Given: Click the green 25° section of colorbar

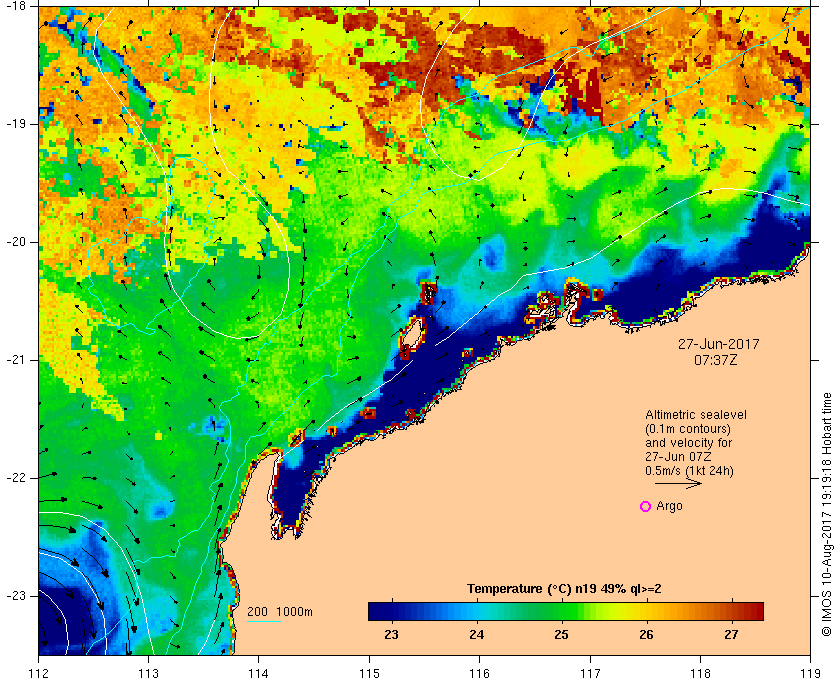Looking at the screenshot, I should [561, 611].
